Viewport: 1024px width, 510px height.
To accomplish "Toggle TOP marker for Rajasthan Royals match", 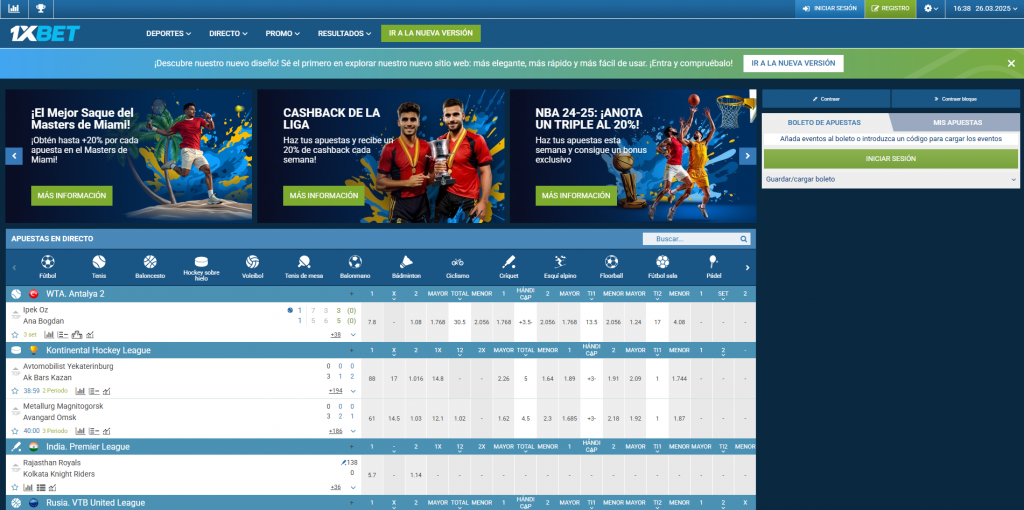I will click(15, 468).
